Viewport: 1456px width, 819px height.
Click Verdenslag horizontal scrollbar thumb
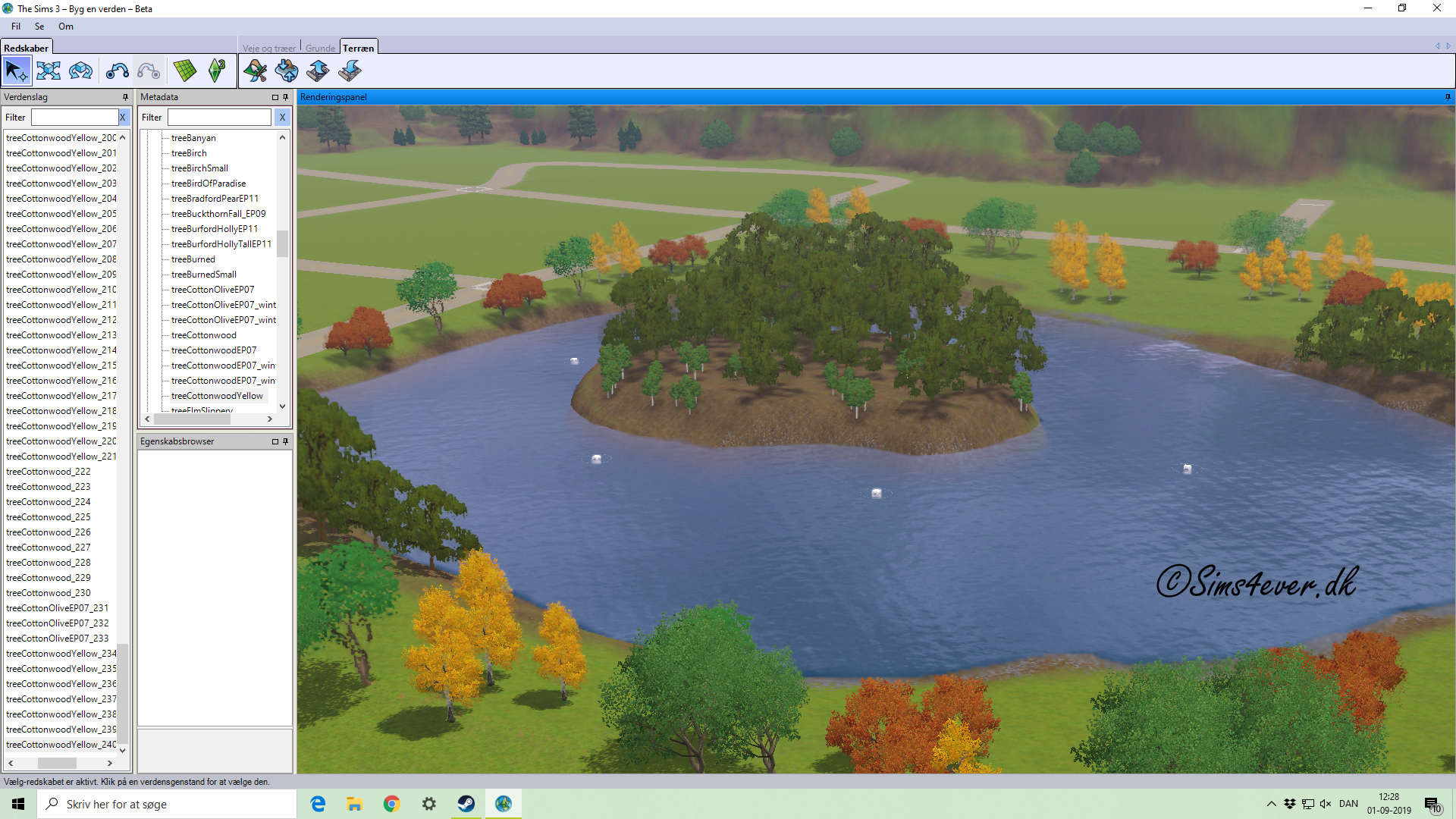(x=57, y=763)
